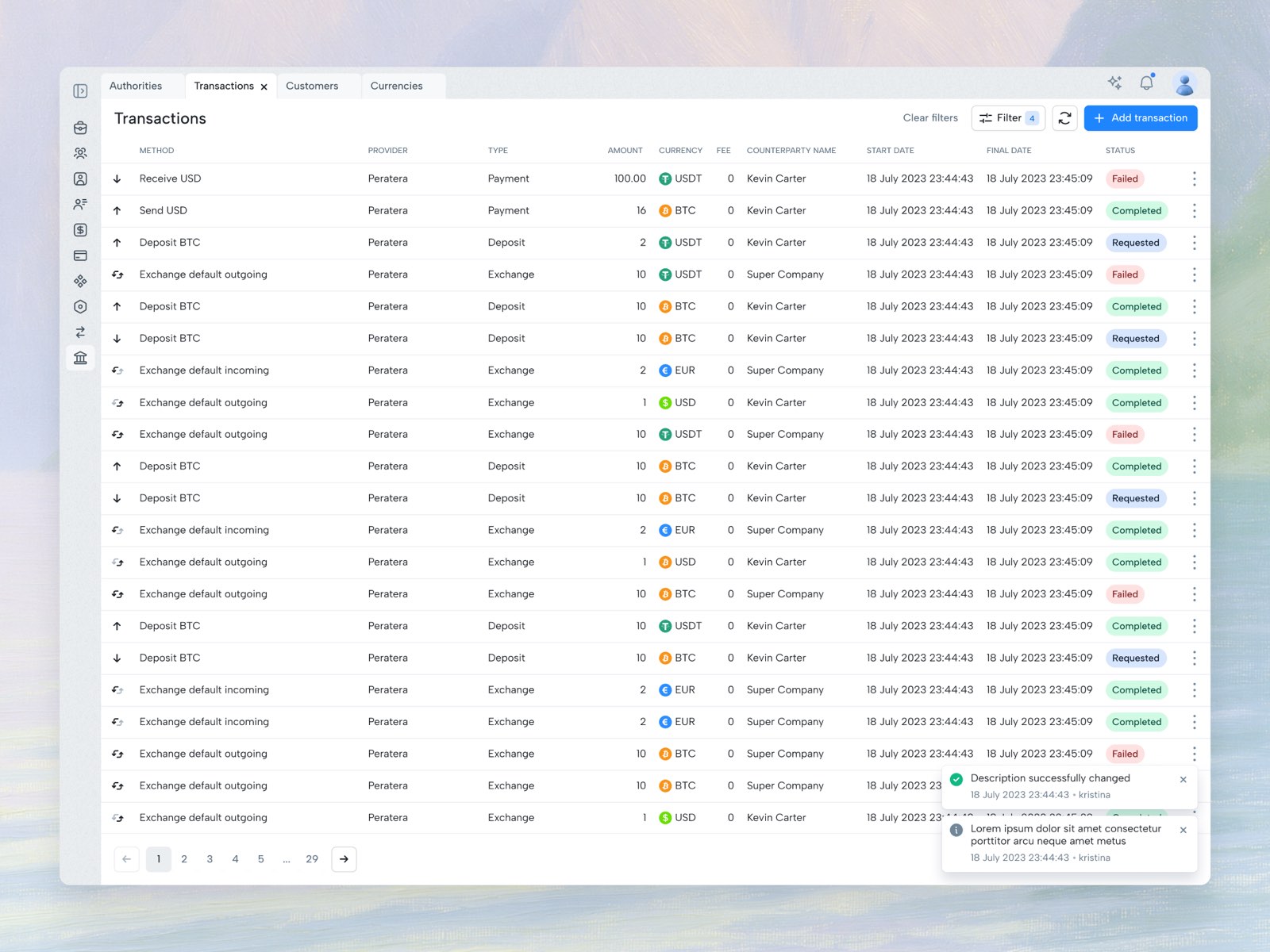Click Add transaction button
This screenshot has height=952, width=1270.
click(x=1141, y=118)
